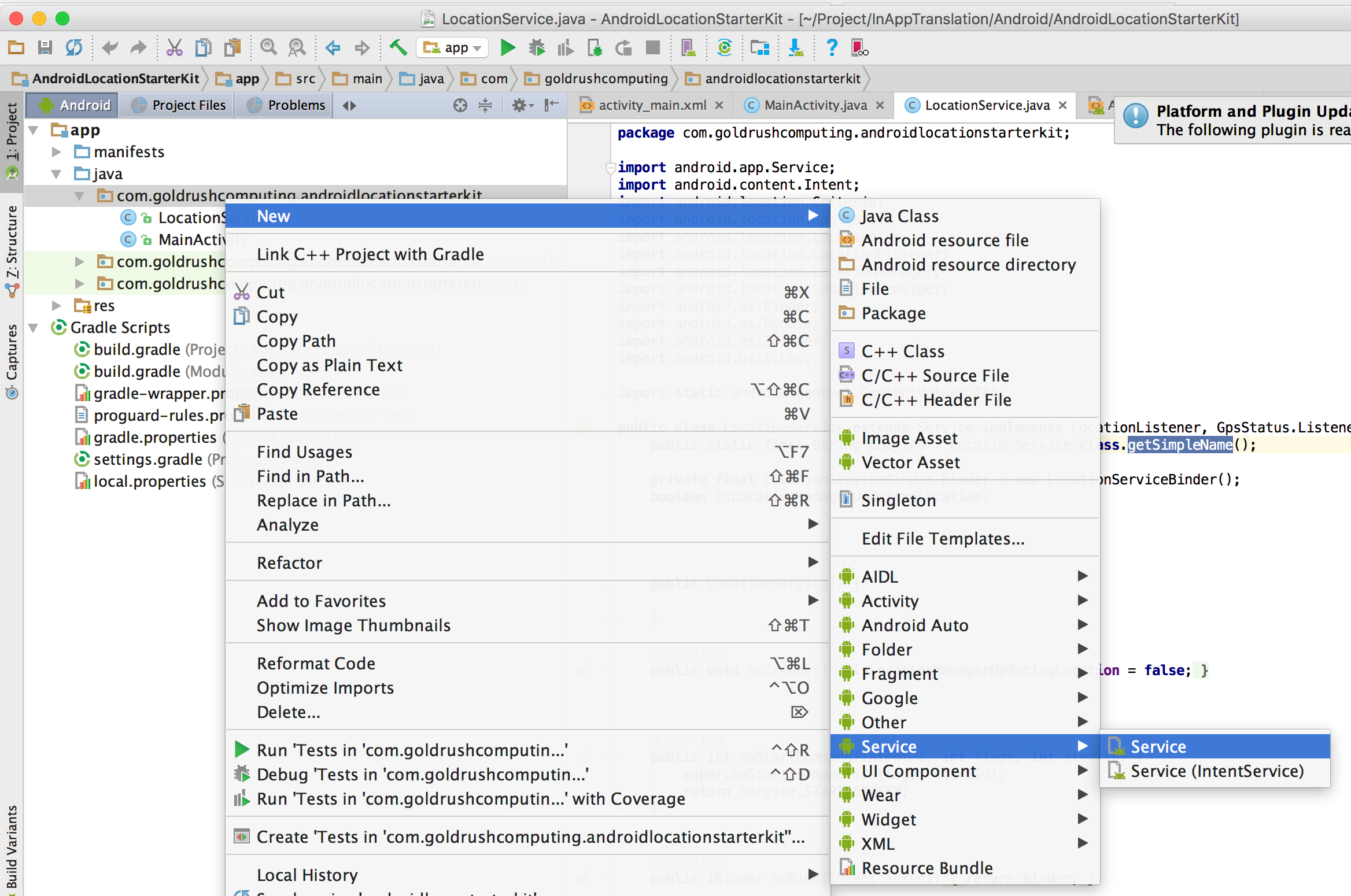Switch to the Project Files view tab
1351x896 pixels.
point(178,105)
